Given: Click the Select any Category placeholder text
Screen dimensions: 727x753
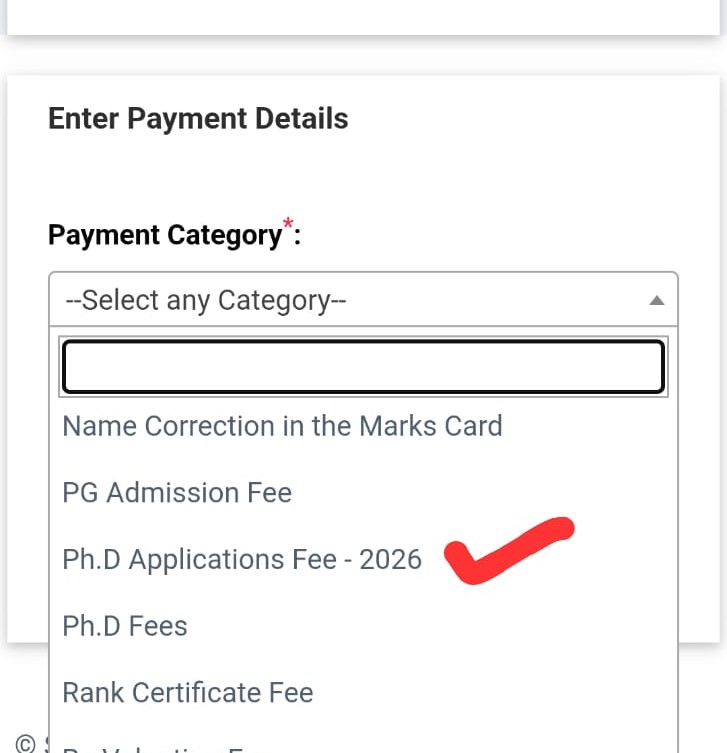Looking at the screenshot, I should coord(205,300).
